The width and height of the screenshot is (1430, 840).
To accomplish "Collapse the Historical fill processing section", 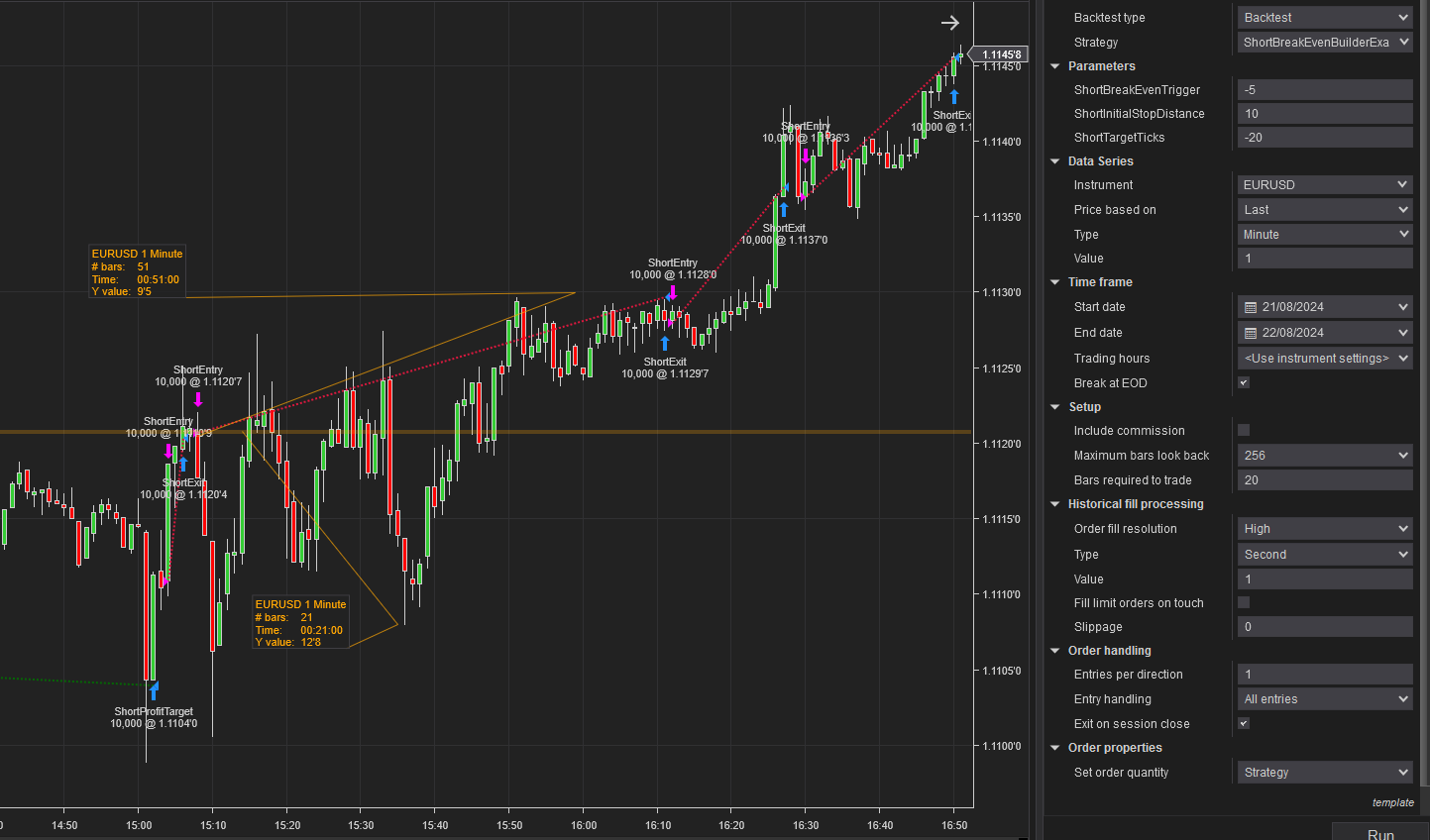I will click(x=1054, y=504).
